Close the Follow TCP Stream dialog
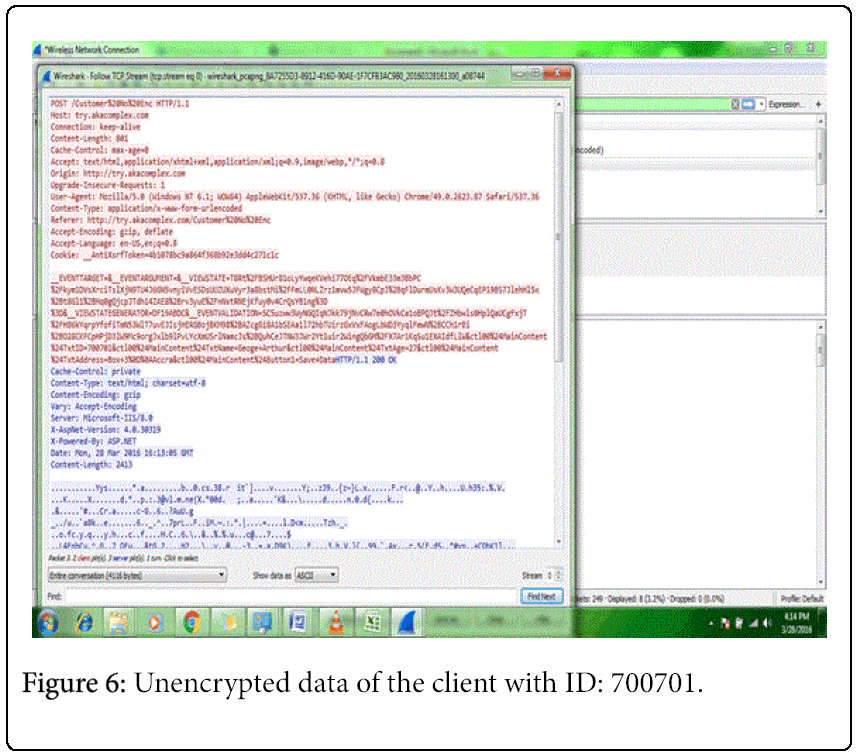 pos(563,75)
